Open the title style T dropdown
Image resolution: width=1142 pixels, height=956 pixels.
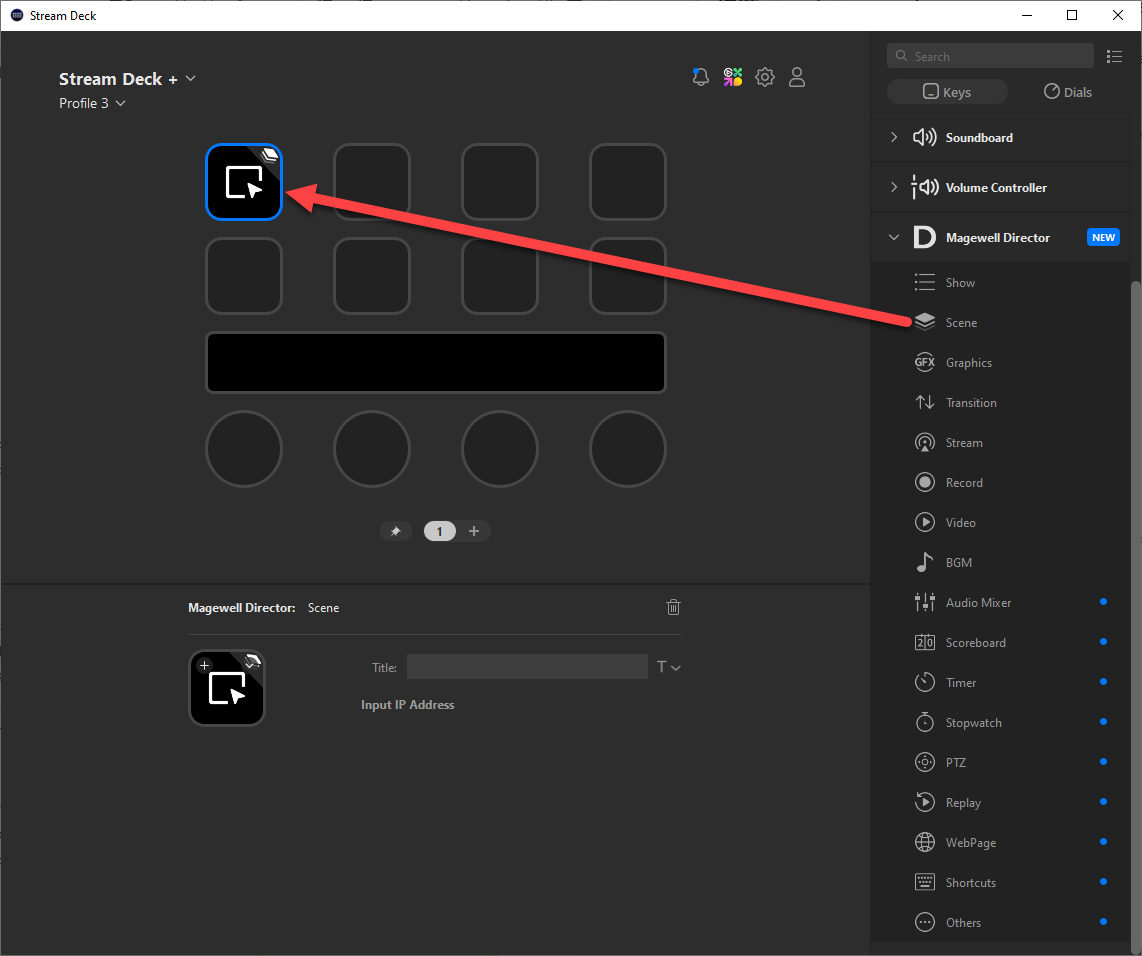pyautogui.click(x=669, y=667)
